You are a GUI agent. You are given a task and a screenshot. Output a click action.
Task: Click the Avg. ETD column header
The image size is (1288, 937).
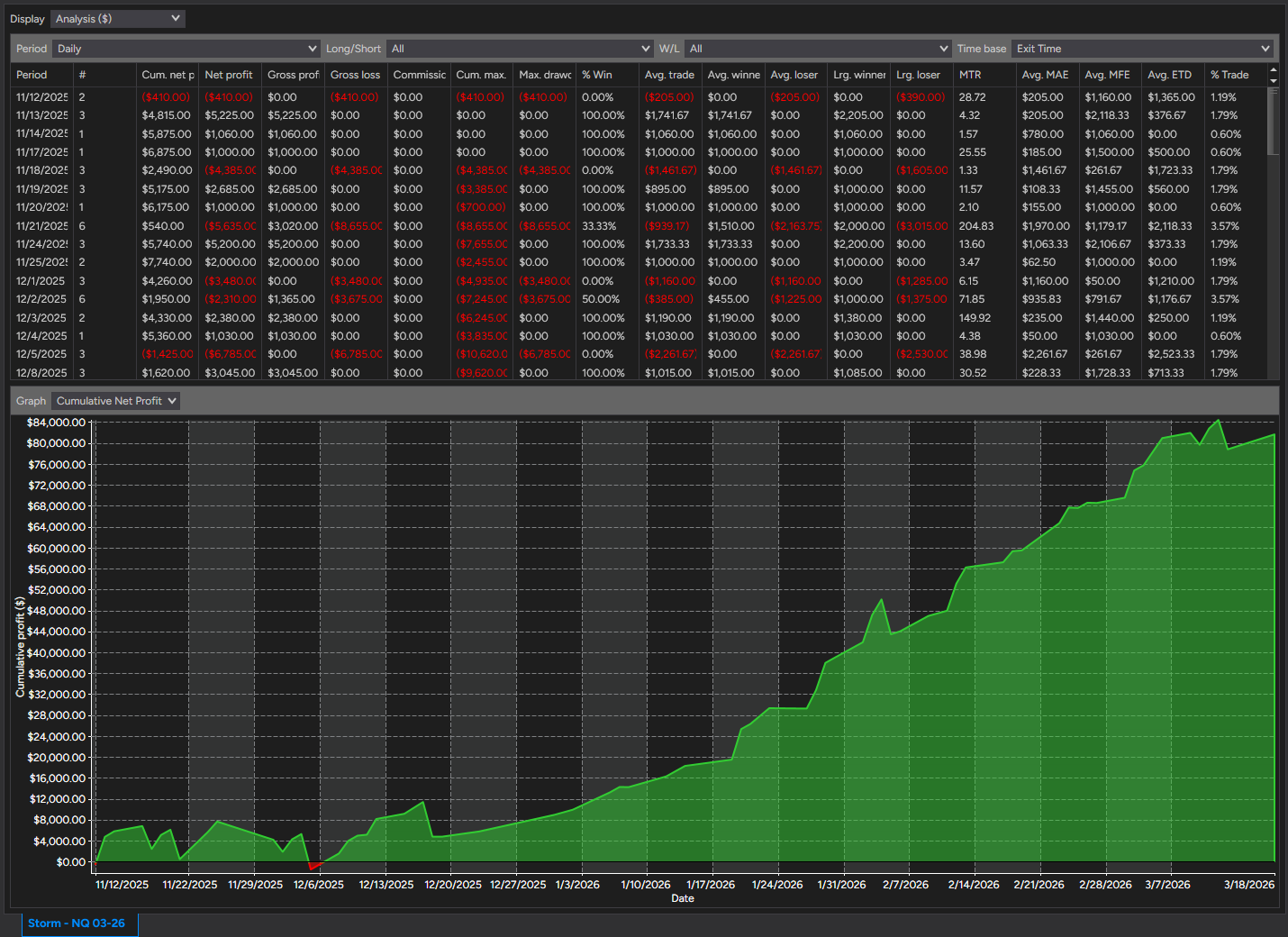1174,75
